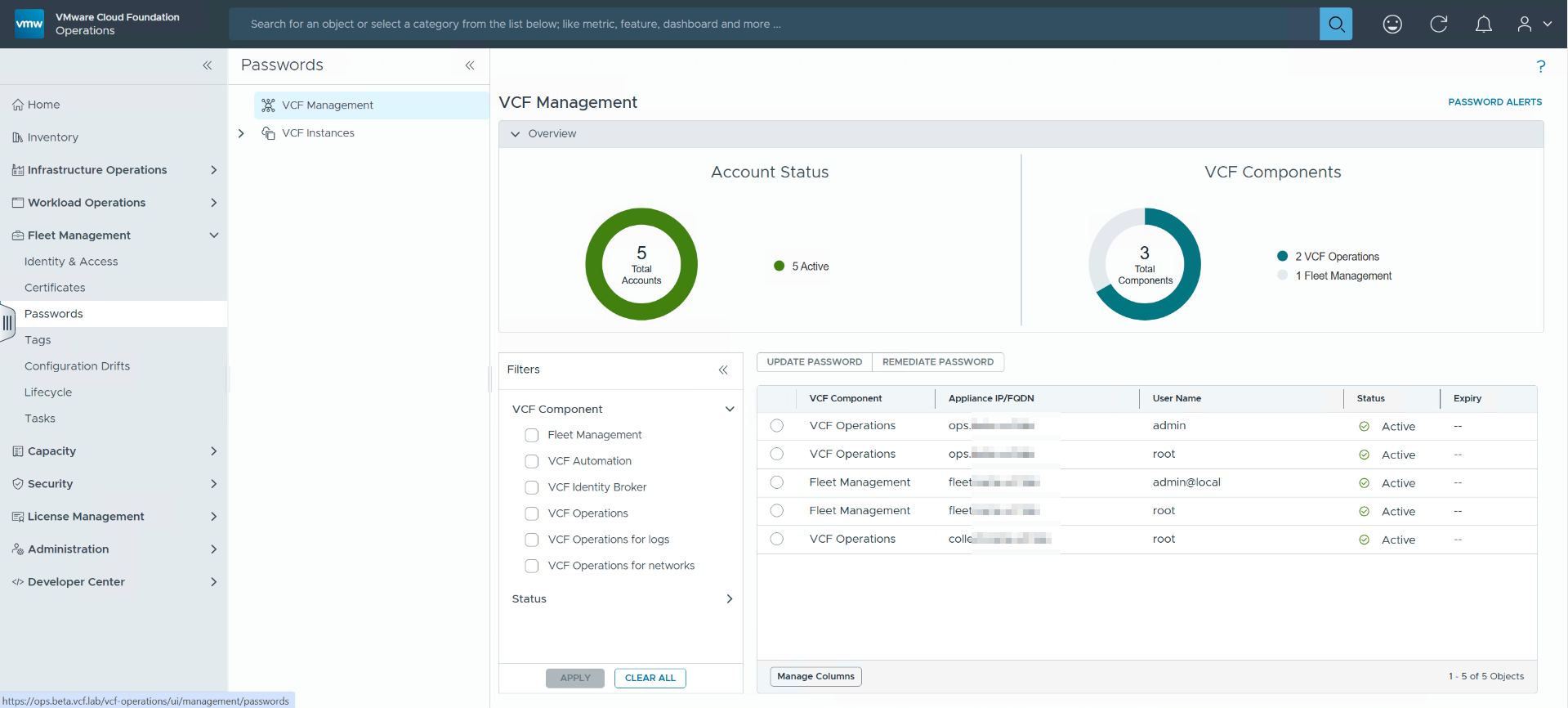1568x708 pixels.
Task: Open Tasks page
Action: [40, 419]
